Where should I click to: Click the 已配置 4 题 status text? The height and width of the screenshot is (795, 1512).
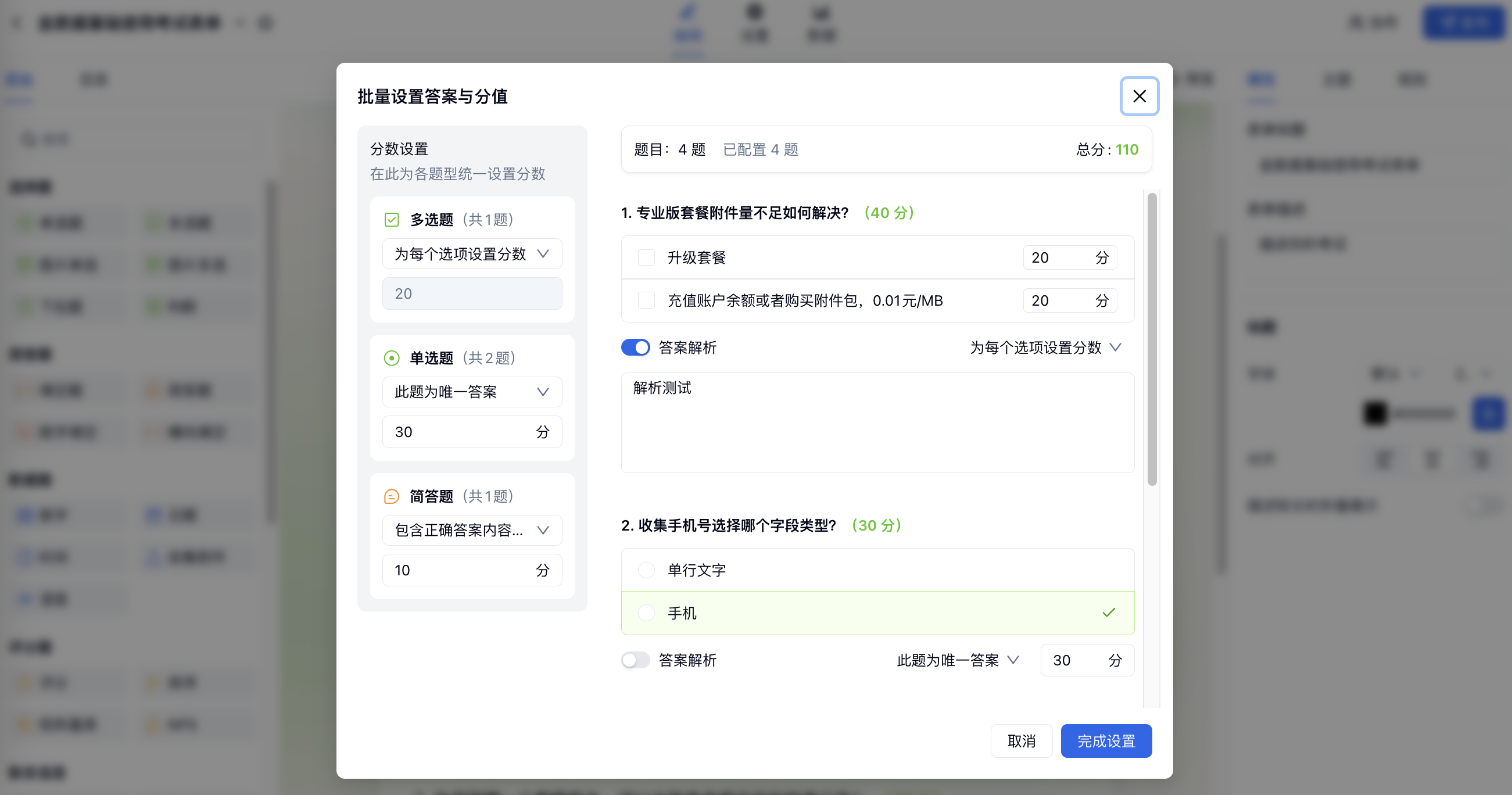pos(761,149)
